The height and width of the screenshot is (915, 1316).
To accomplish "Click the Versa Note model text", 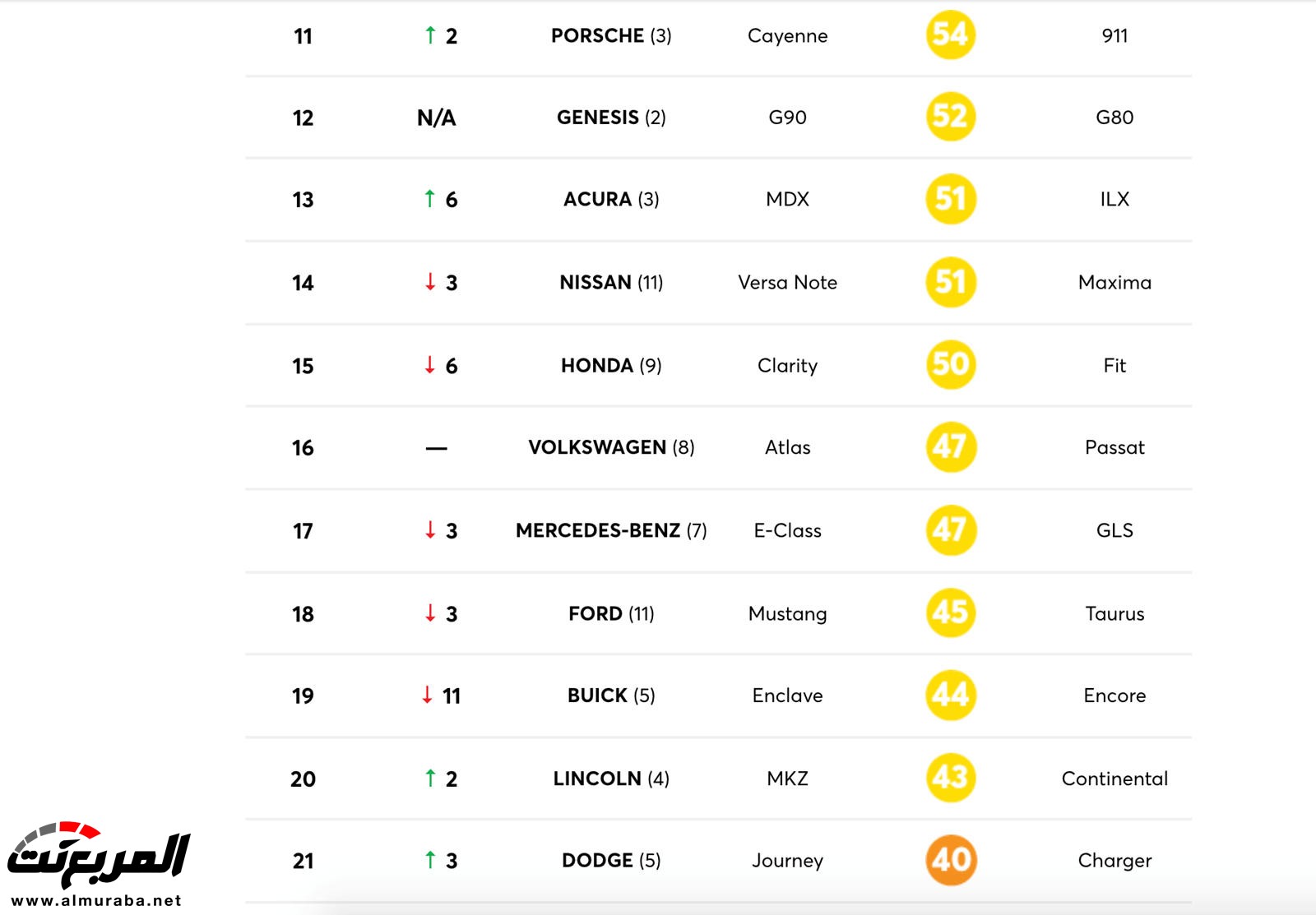I will [x=787, y=283].
